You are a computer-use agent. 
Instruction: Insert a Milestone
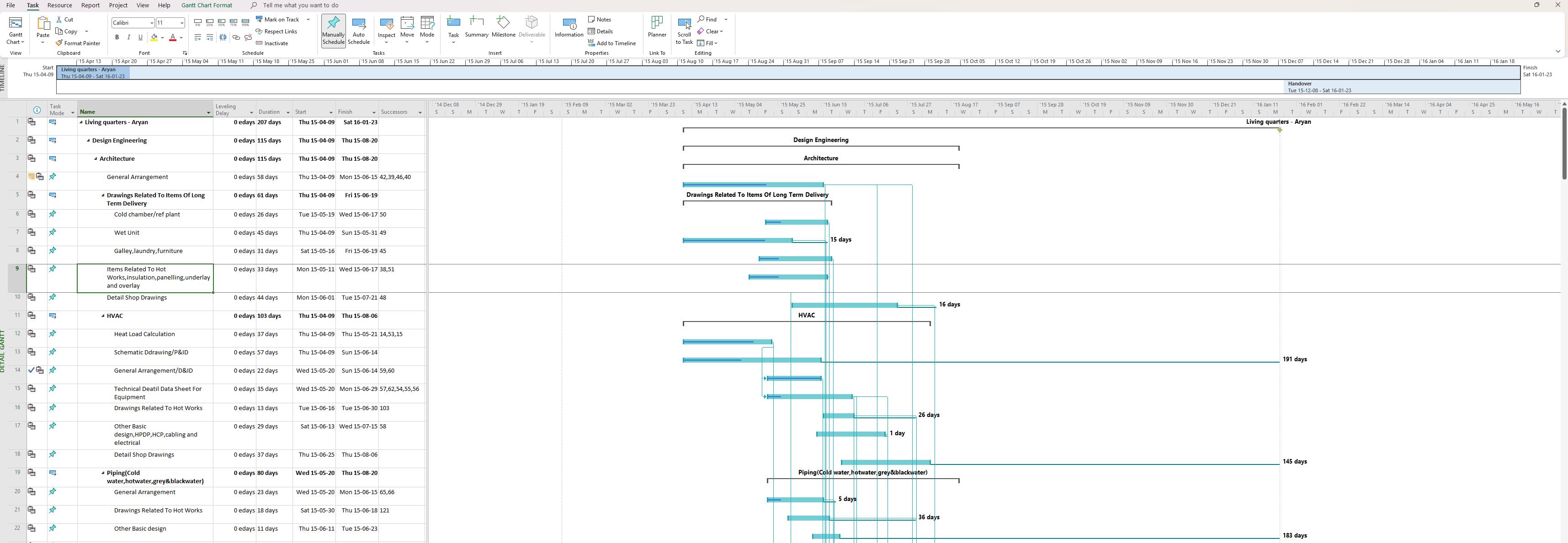click(x=503, y=27)
